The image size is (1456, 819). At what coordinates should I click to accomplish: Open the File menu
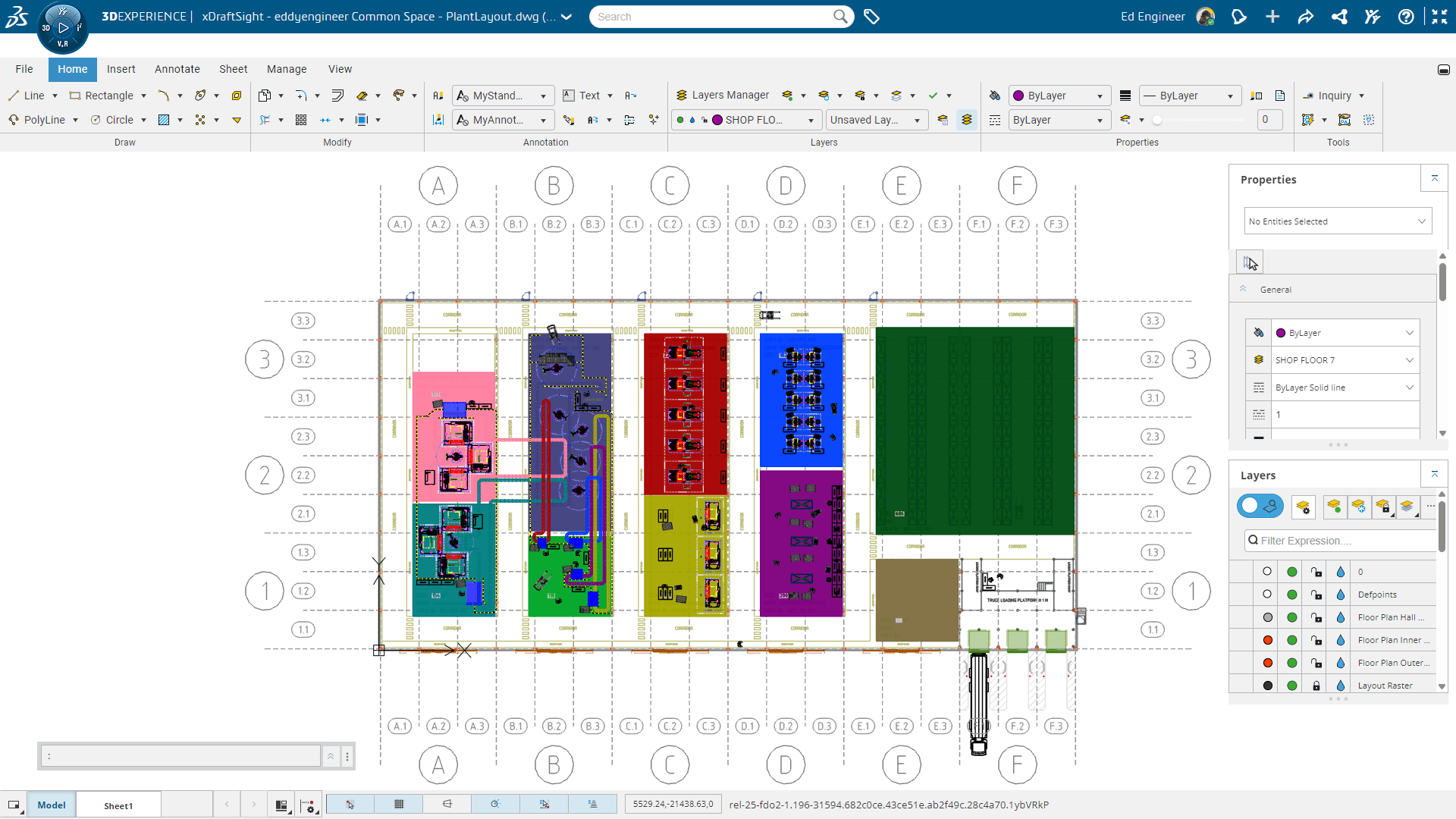point(24,69)
